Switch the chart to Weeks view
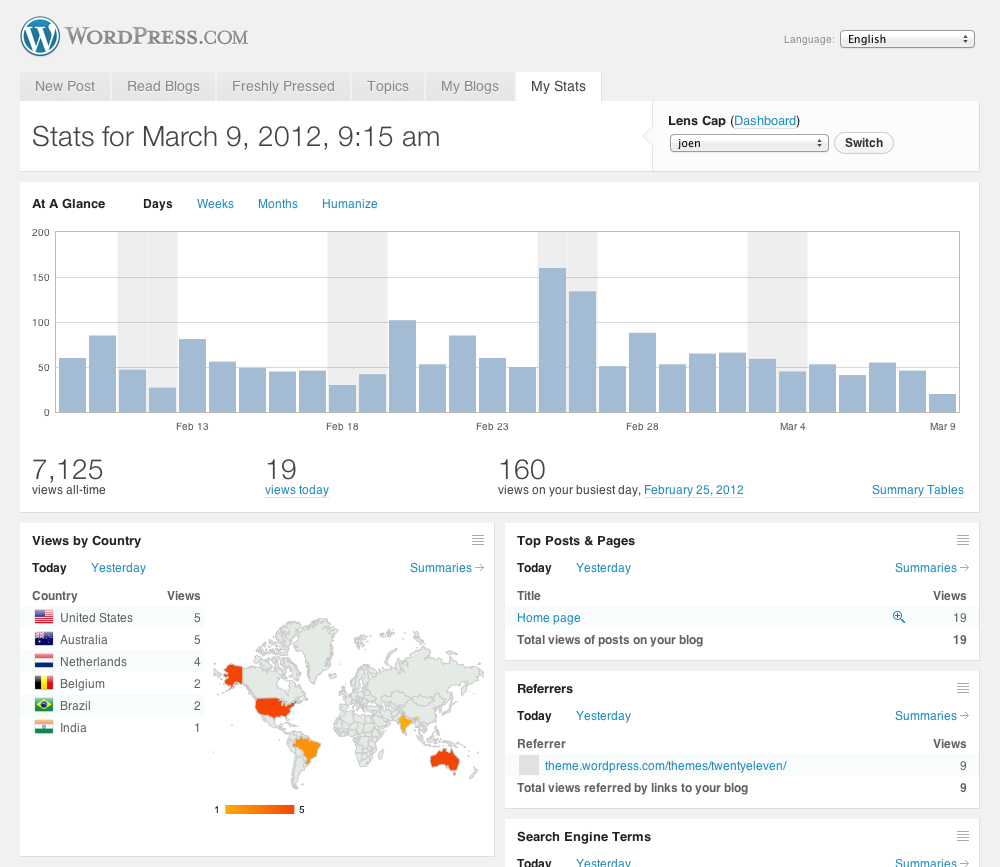Viewport: 1000px width, 867px height. [x=215, y=204]
